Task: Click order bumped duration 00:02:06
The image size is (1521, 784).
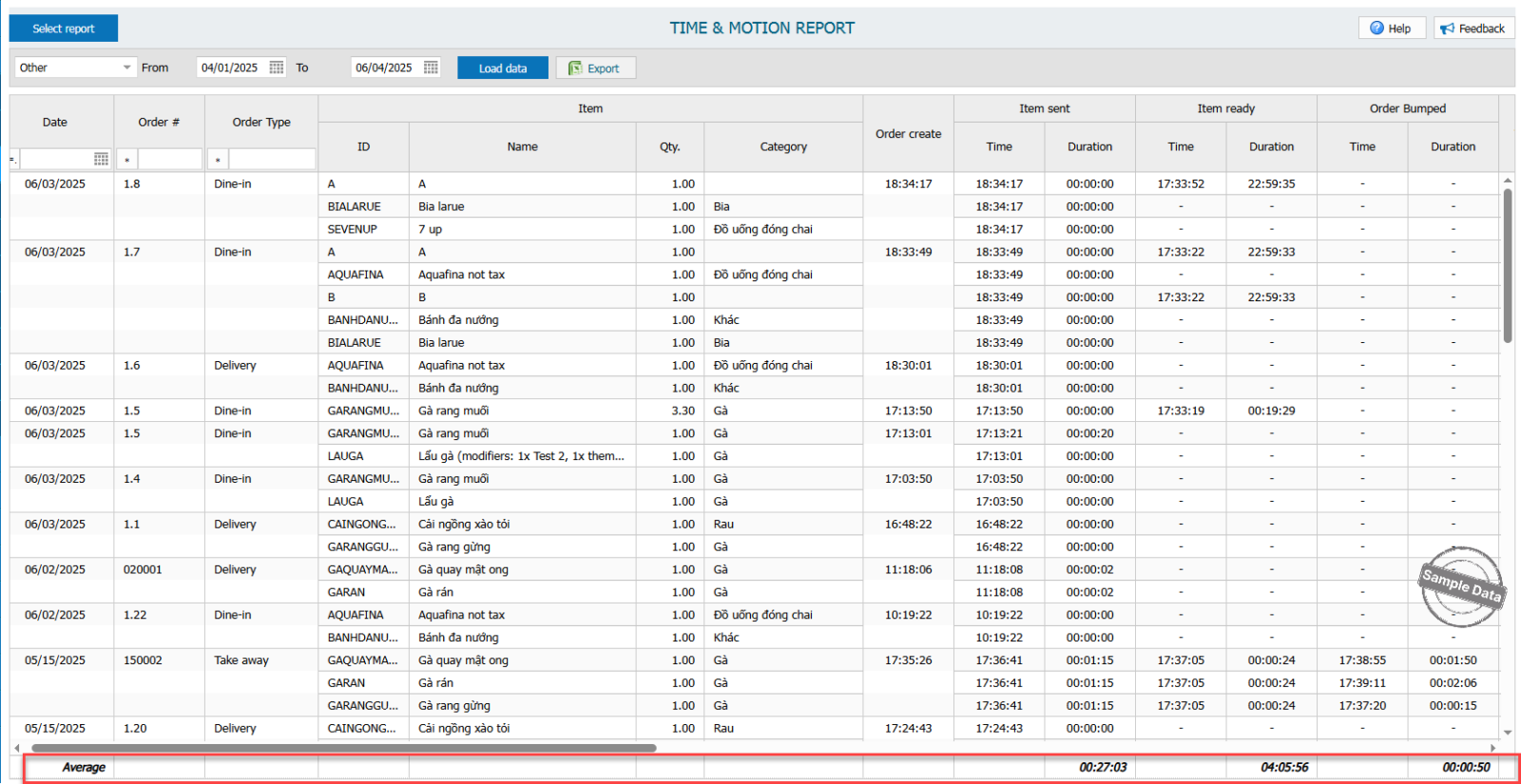Action: [1453, 683]
